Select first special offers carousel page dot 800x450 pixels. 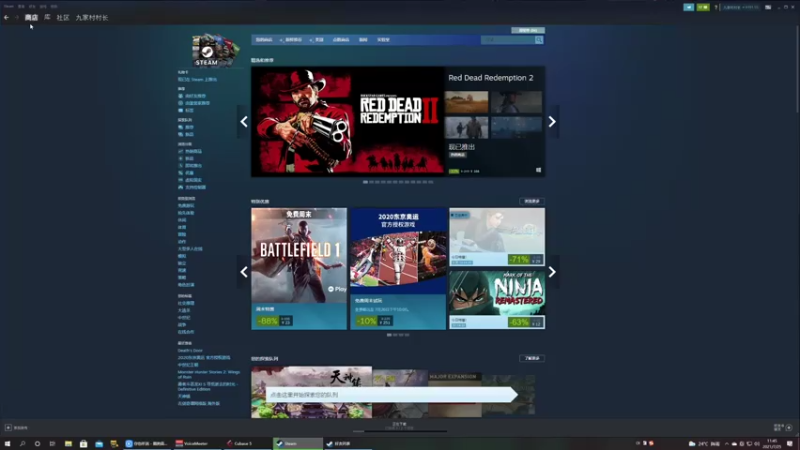[x=389, y=335]
